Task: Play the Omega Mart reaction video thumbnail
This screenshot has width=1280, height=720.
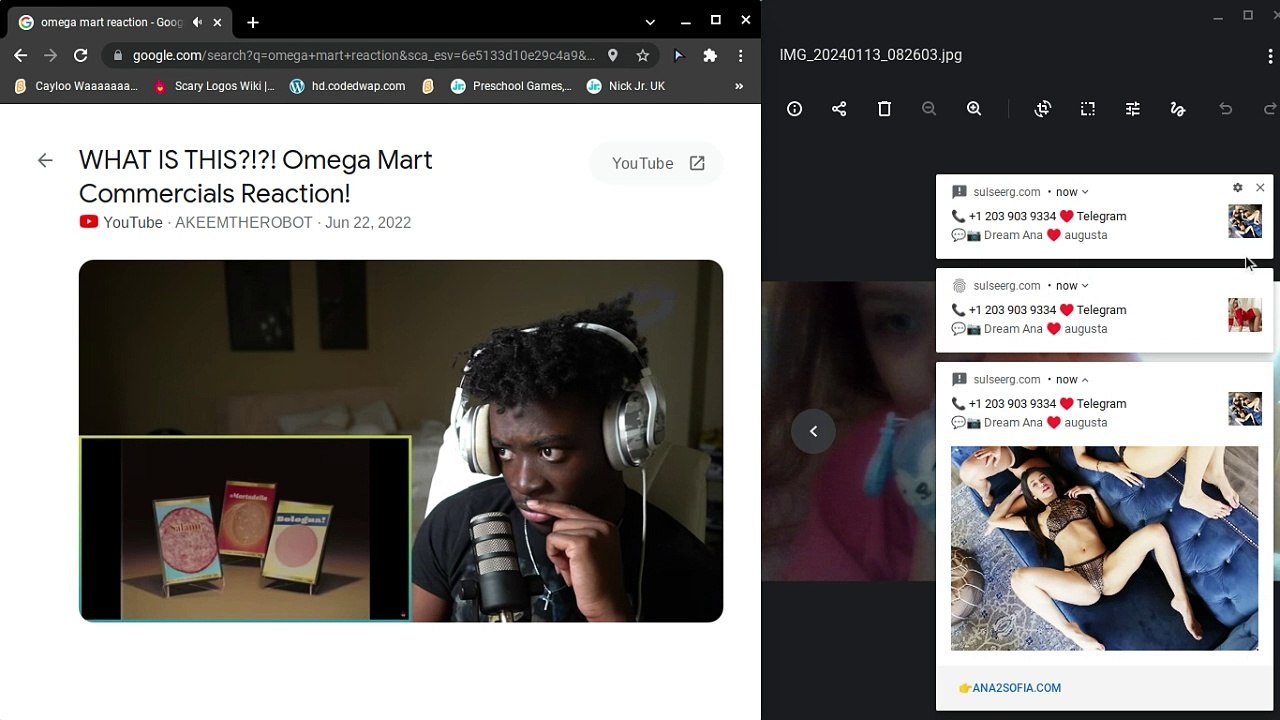Action: pos(401,441)
